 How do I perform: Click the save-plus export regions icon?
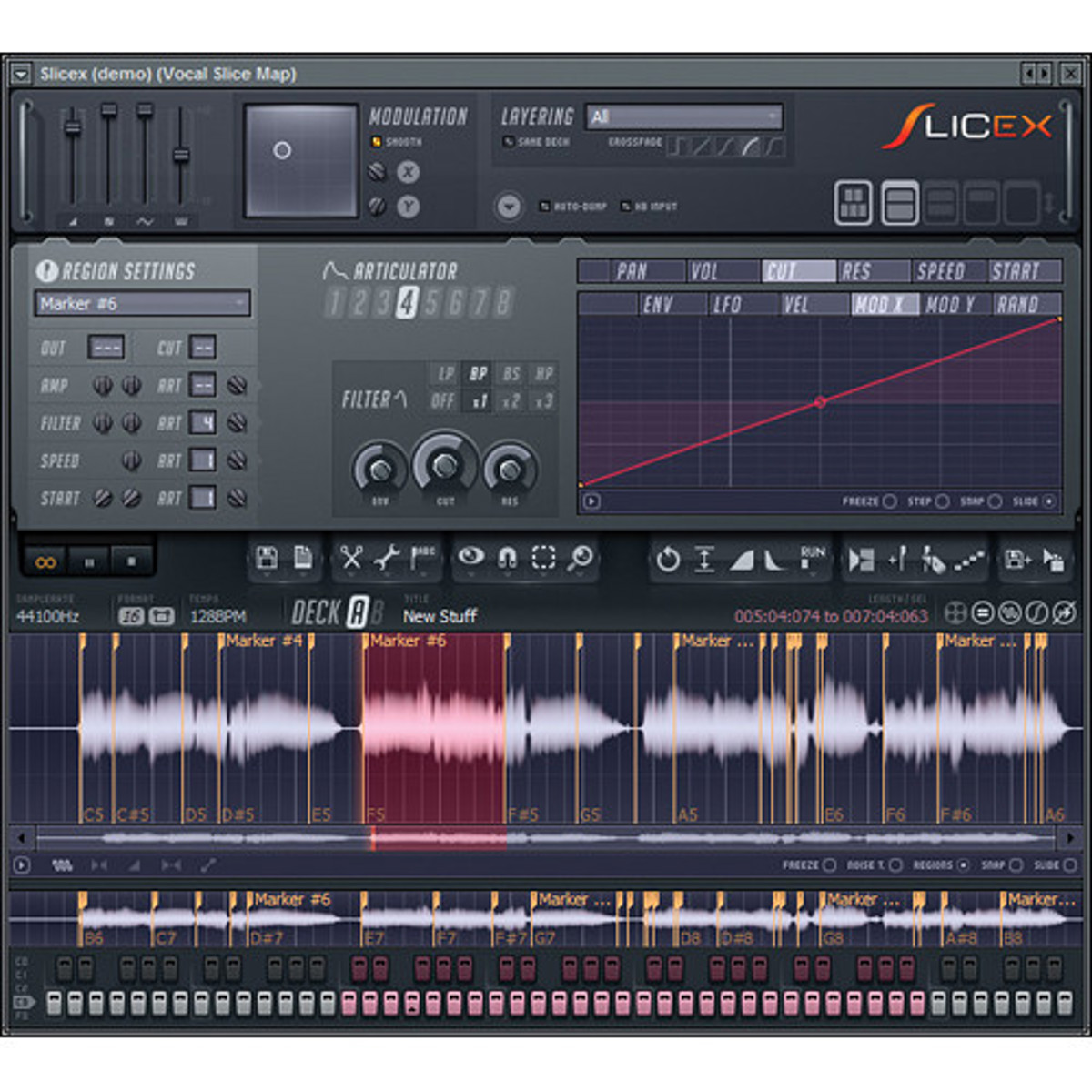coord(1016,560)
